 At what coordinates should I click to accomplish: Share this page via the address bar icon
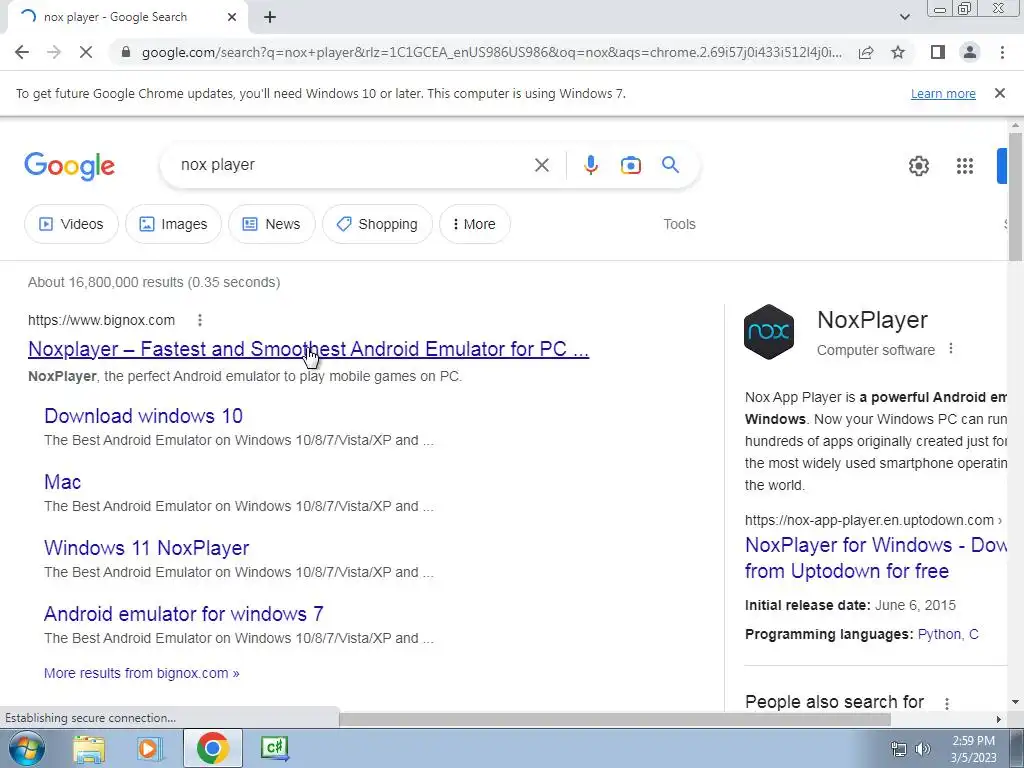coord(866,52)
